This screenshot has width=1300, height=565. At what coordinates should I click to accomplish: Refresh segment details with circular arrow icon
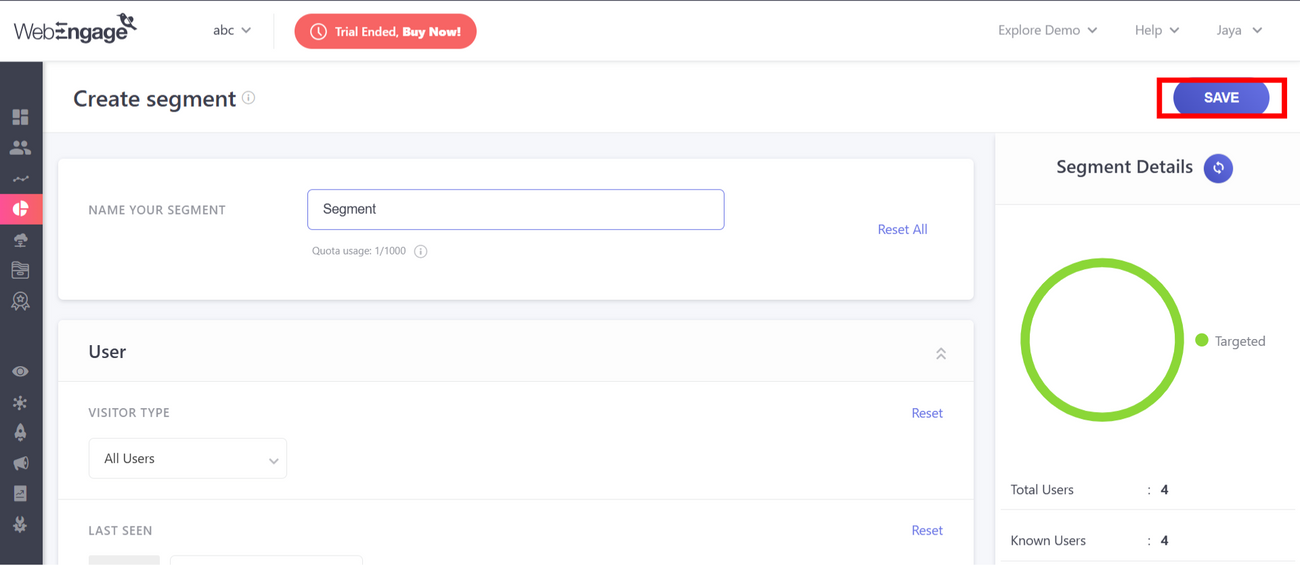pos(1218,168)
